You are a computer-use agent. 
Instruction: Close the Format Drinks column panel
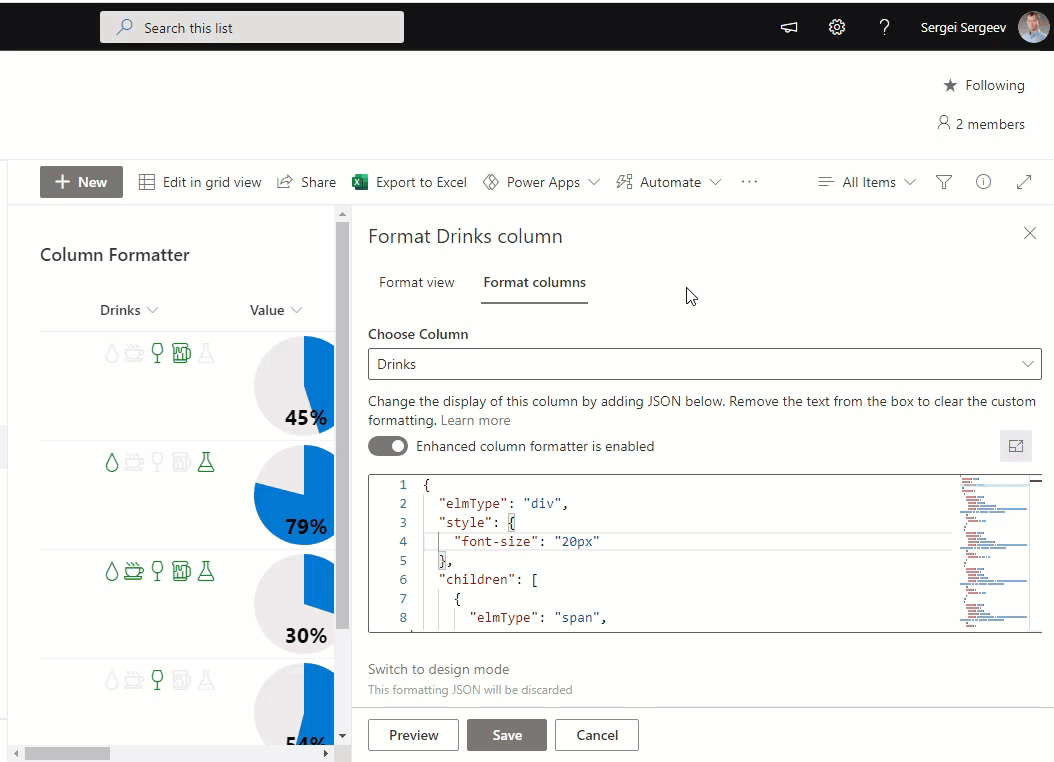(1029, 234)
